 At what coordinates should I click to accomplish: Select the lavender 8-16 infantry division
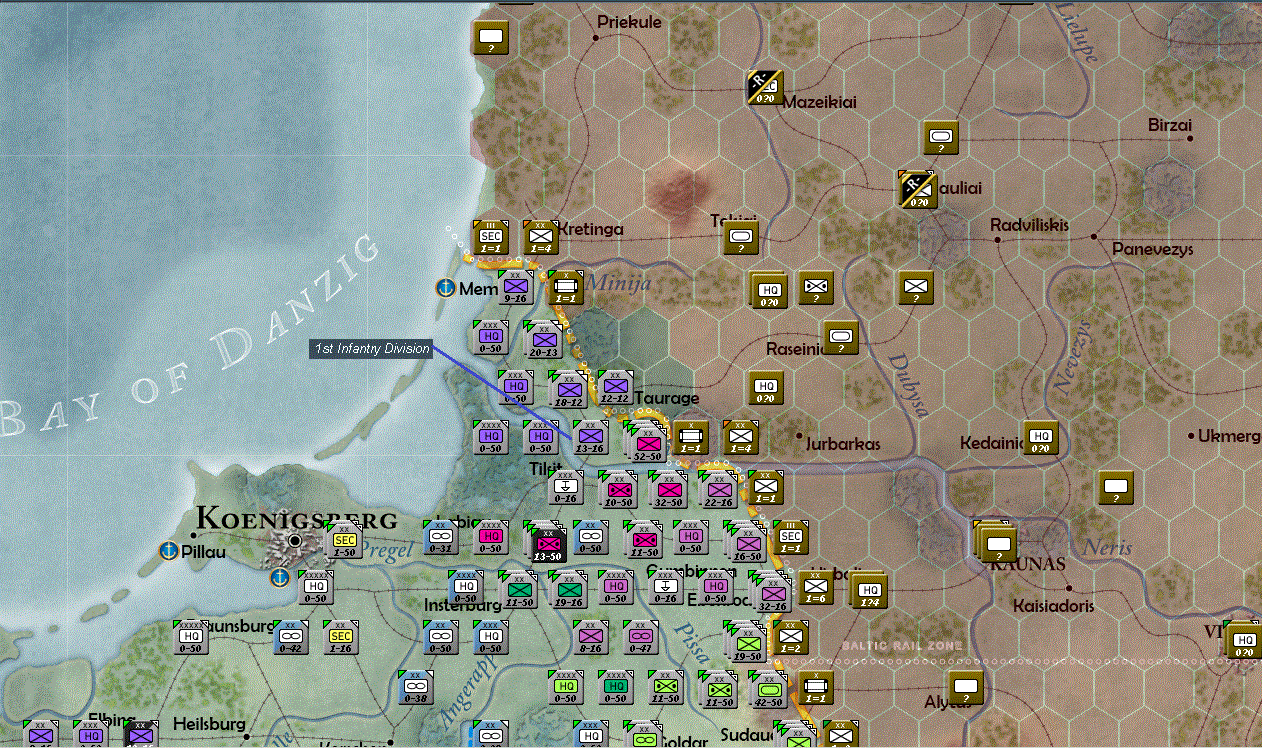[591, 638]
